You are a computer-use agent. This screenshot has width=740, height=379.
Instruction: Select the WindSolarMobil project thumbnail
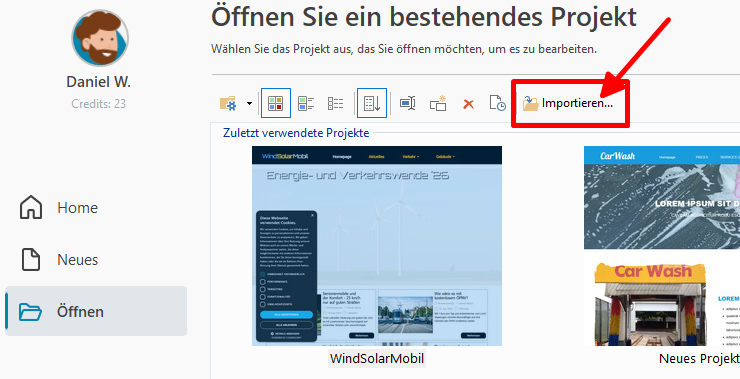[x=377, y=246]
